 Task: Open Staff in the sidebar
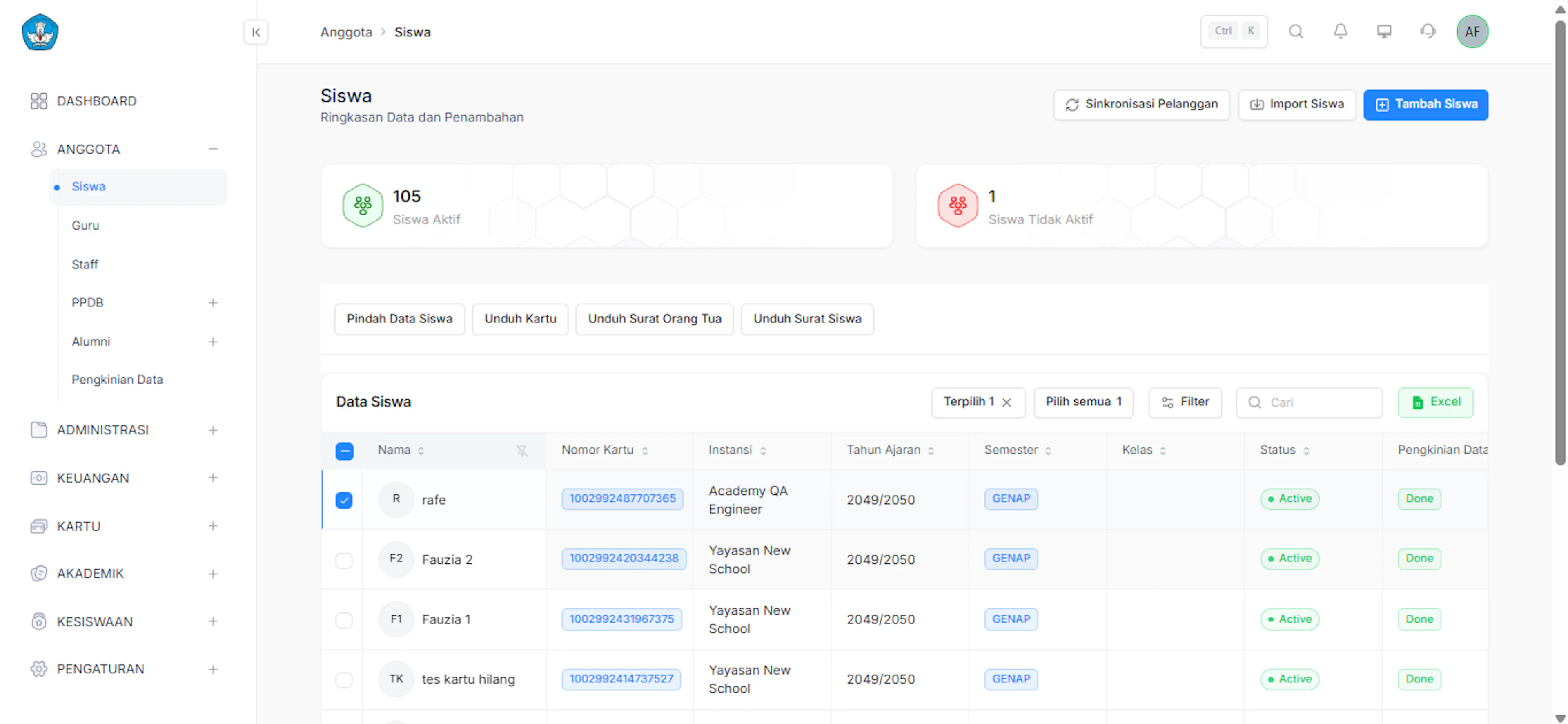click(x=85, y=264)
